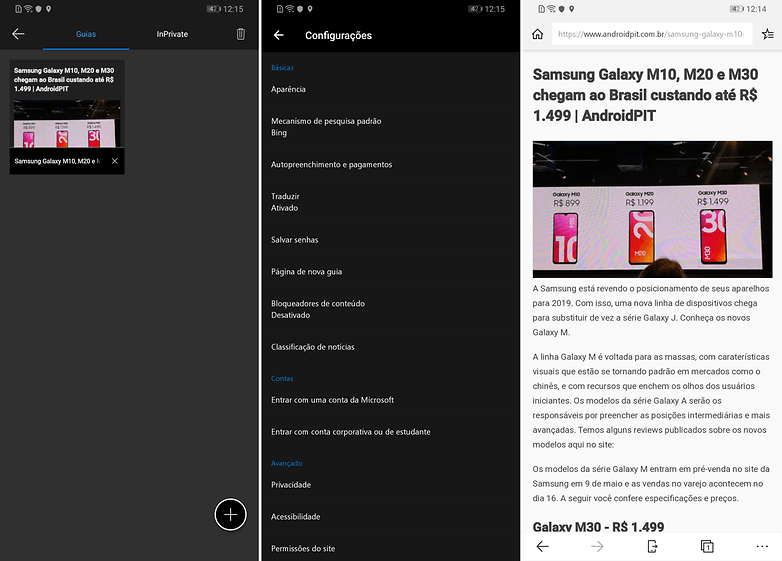Screen dimensions: 782x561
Task: Tap the Galaxy M30 - R$ 1.499 heading
Action: 598,527
